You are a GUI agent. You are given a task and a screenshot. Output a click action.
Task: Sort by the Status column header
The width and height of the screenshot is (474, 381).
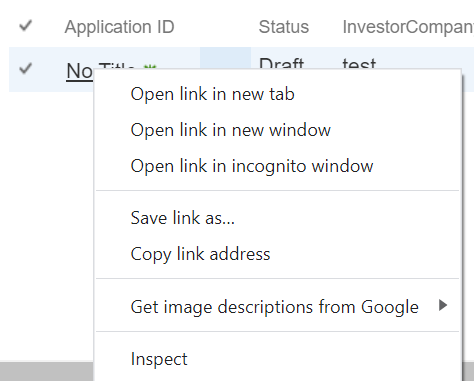(x=284, y=27)
